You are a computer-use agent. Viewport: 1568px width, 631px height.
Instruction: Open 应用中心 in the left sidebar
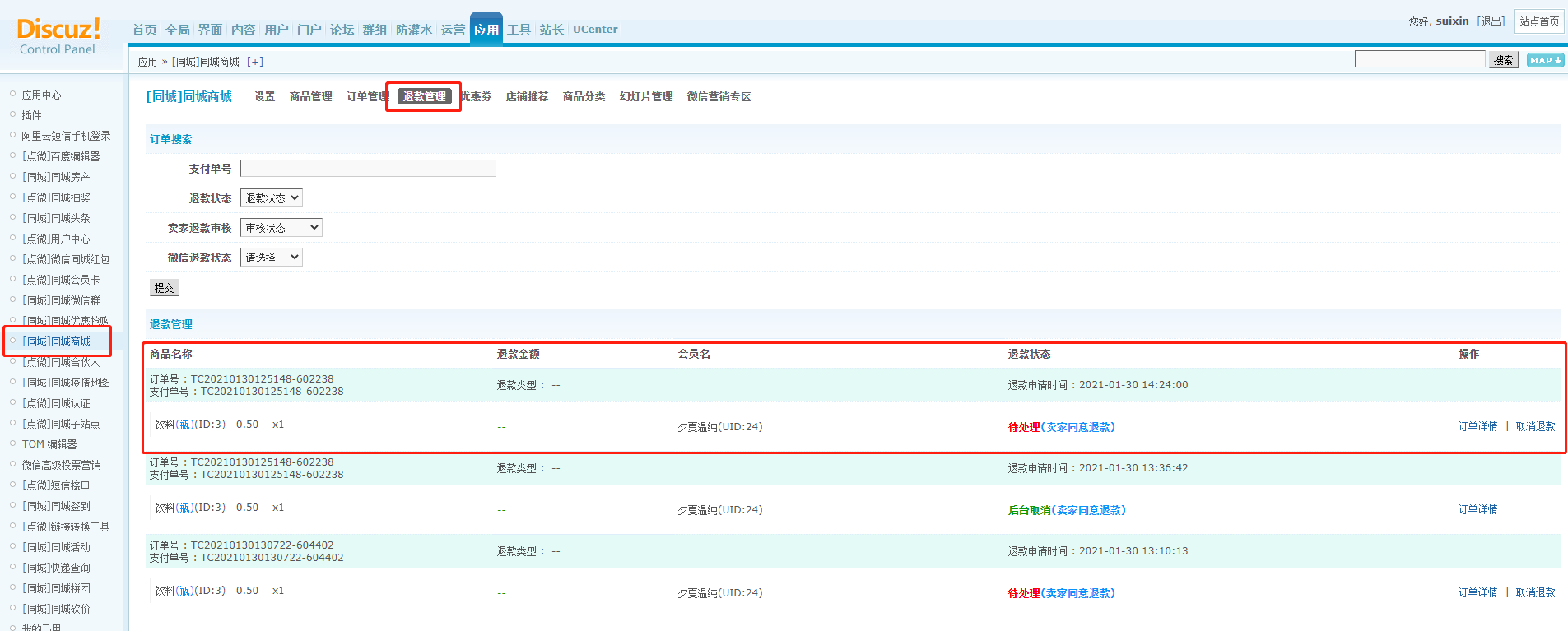pyautogui.click(x=41, y=95)
